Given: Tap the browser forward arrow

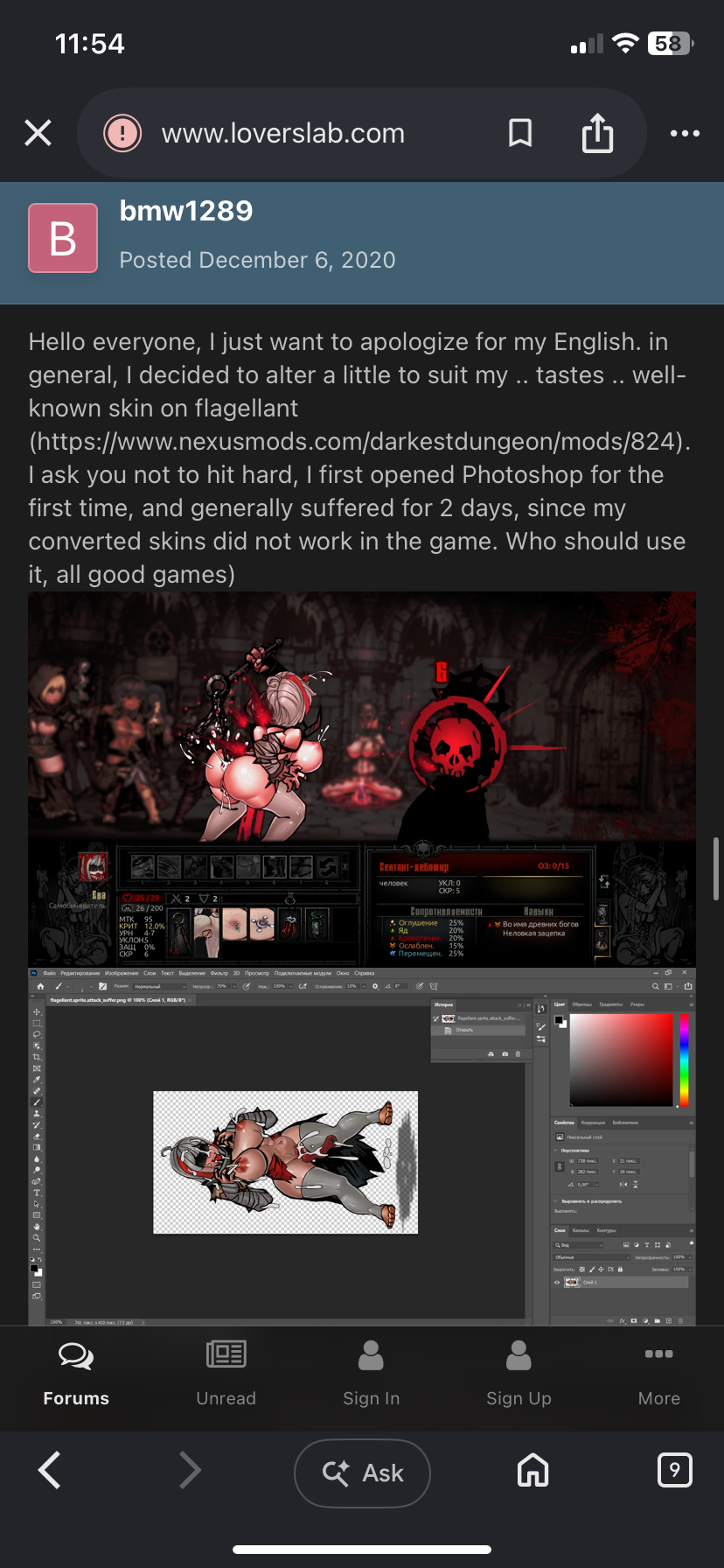Looking at the screenshot, I should click(190, 1470).
